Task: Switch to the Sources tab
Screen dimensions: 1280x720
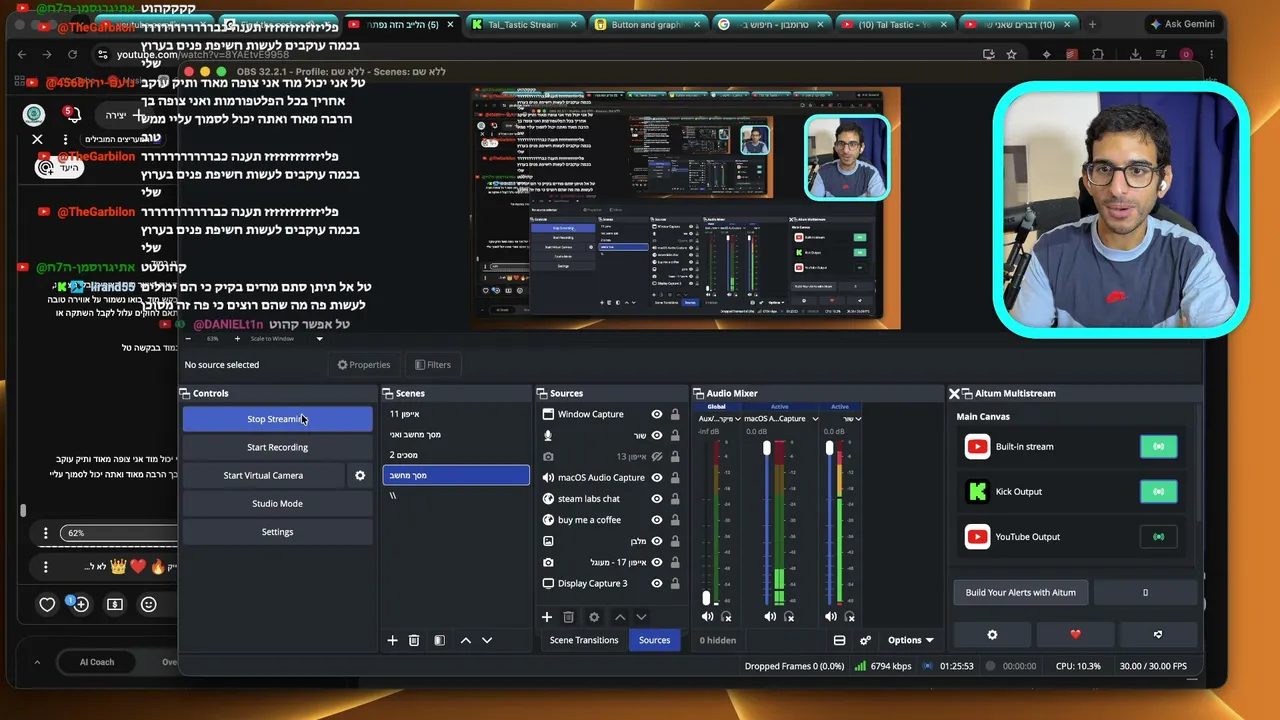Action: click(655, 640)
